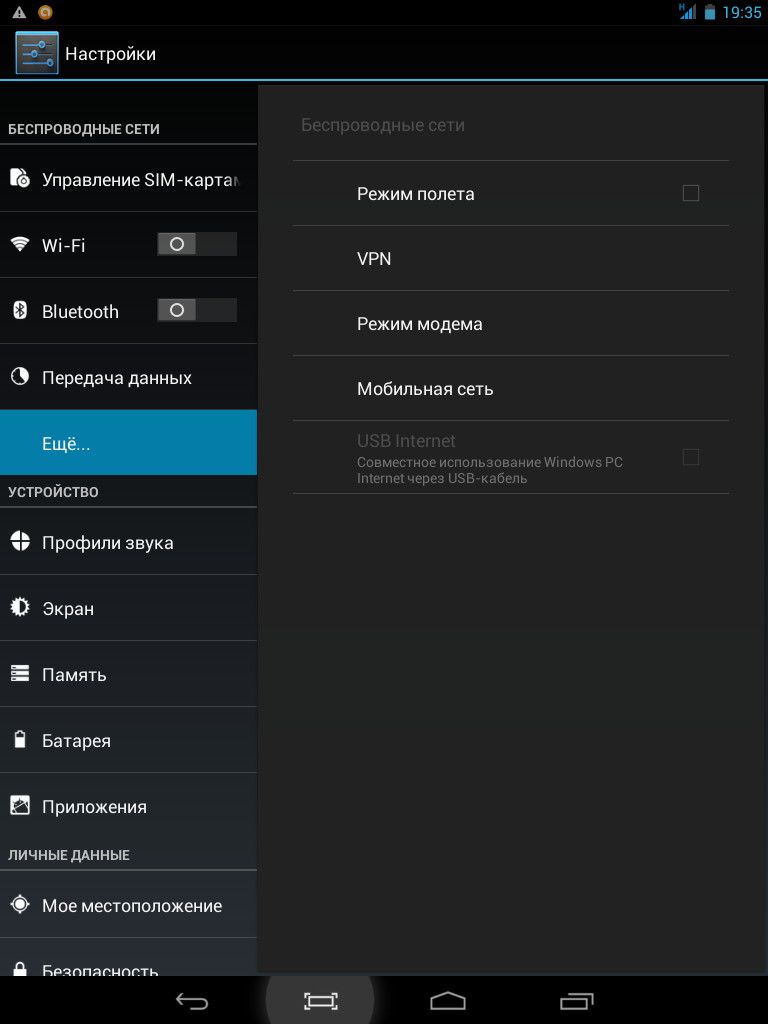Tap the data usage icon
This screenshot has height=1024, width=768.
20,377
